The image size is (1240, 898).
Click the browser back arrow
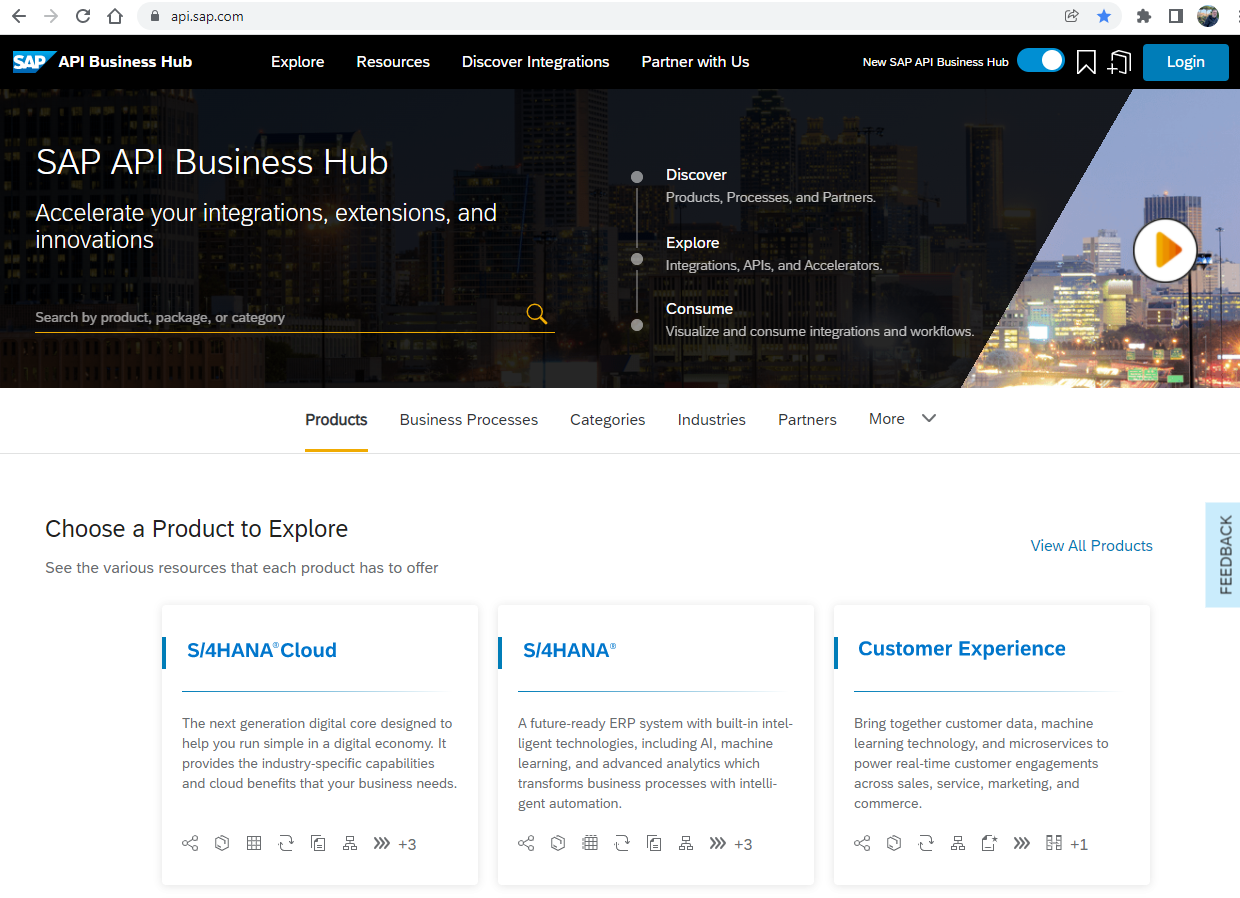point(19,16)
